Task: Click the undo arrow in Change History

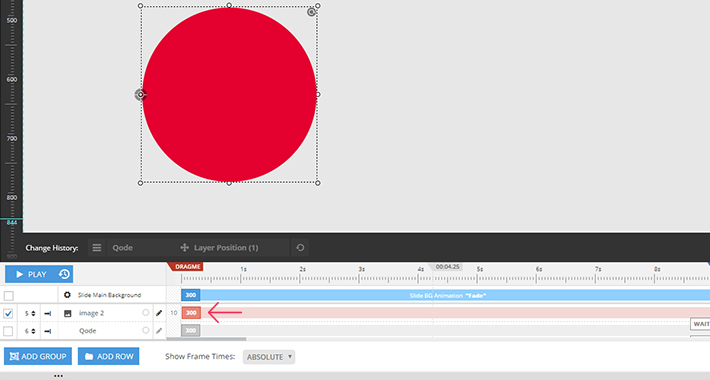Action: [300, 248]
